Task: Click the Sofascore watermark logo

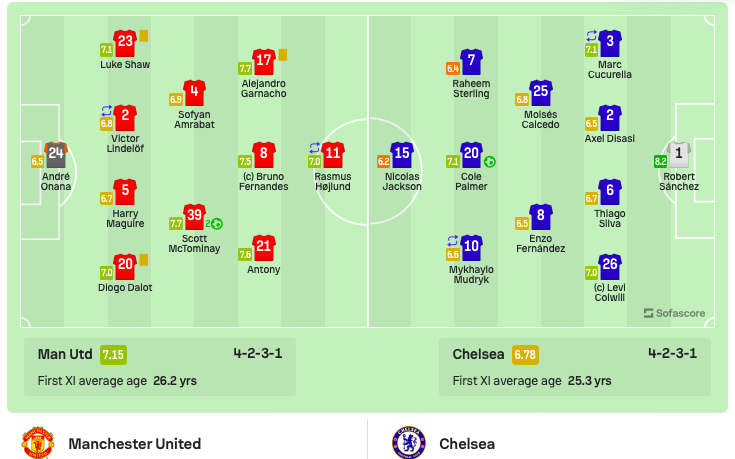Action: tap(674, 313)
